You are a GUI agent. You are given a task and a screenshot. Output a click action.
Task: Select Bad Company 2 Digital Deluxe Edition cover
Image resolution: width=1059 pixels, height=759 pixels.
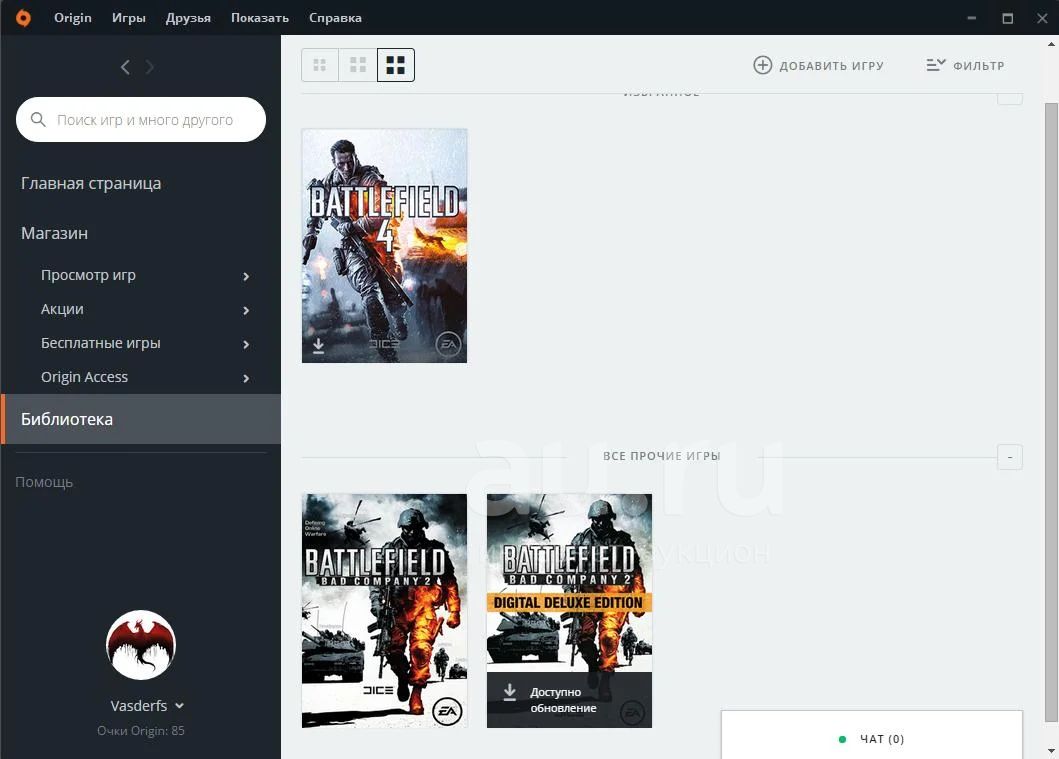point(569,611)
